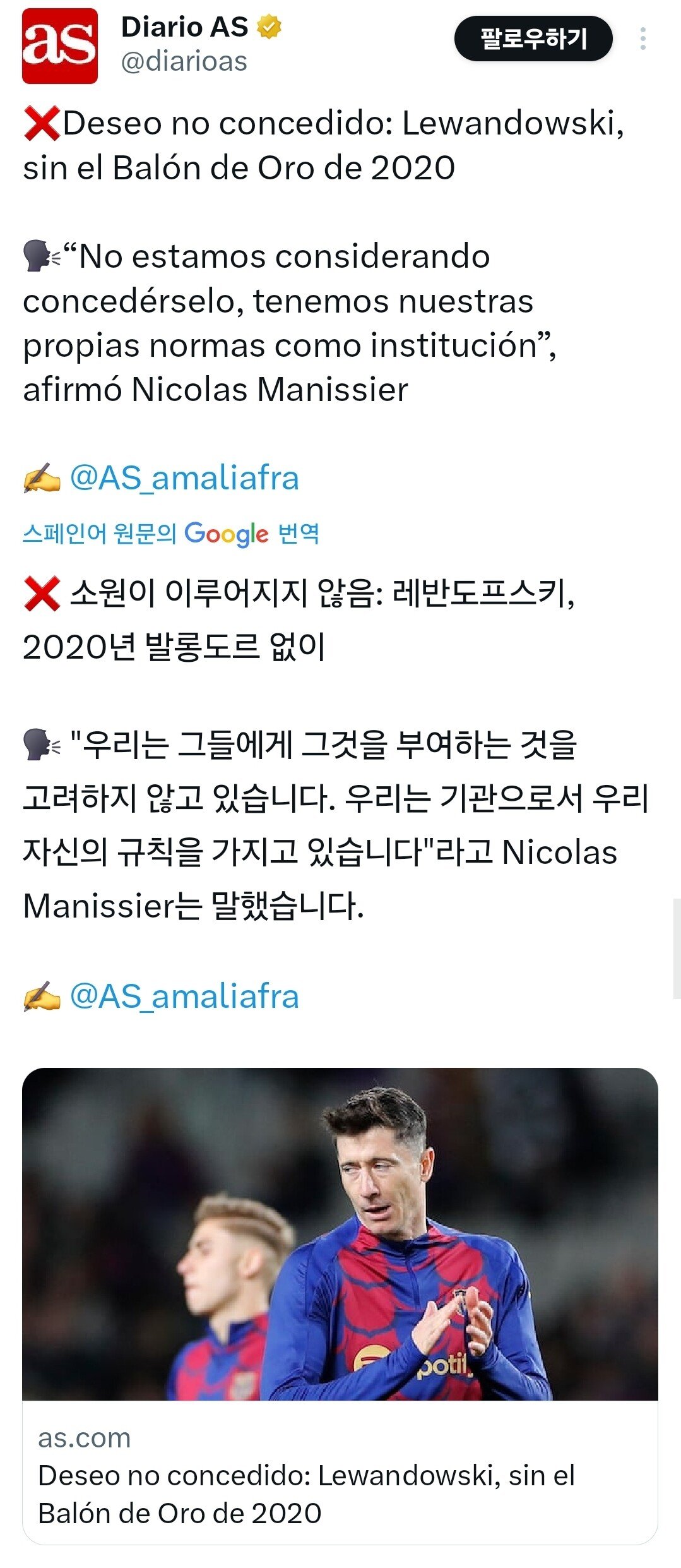The height and width of the screenshot is (1568, 681).
Task: Click the red X emoji in Spanish headline
Action: pyautogui.click(x=42, y=123)
